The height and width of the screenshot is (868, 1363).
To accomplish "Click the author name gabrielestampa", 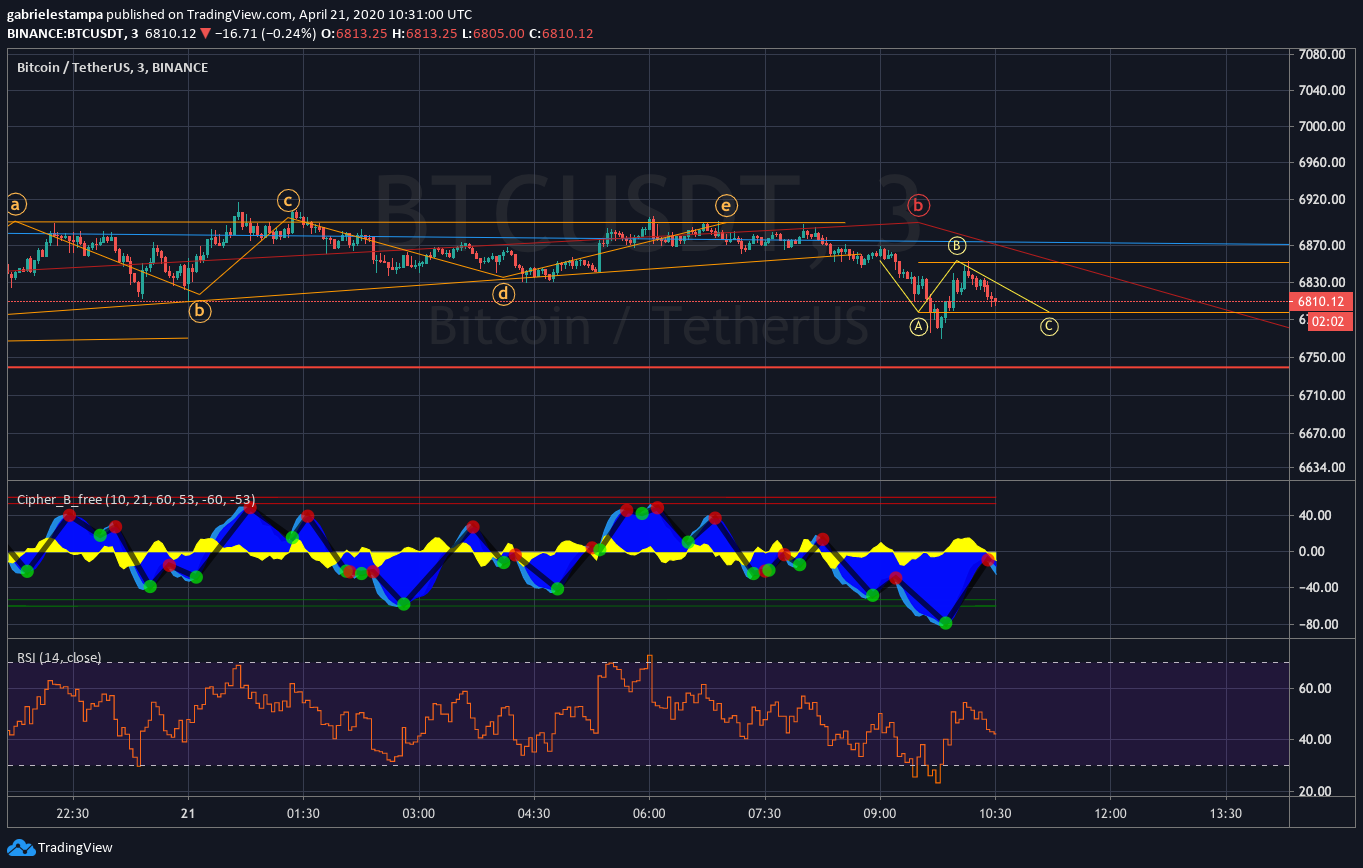I will tap(55, 15).
